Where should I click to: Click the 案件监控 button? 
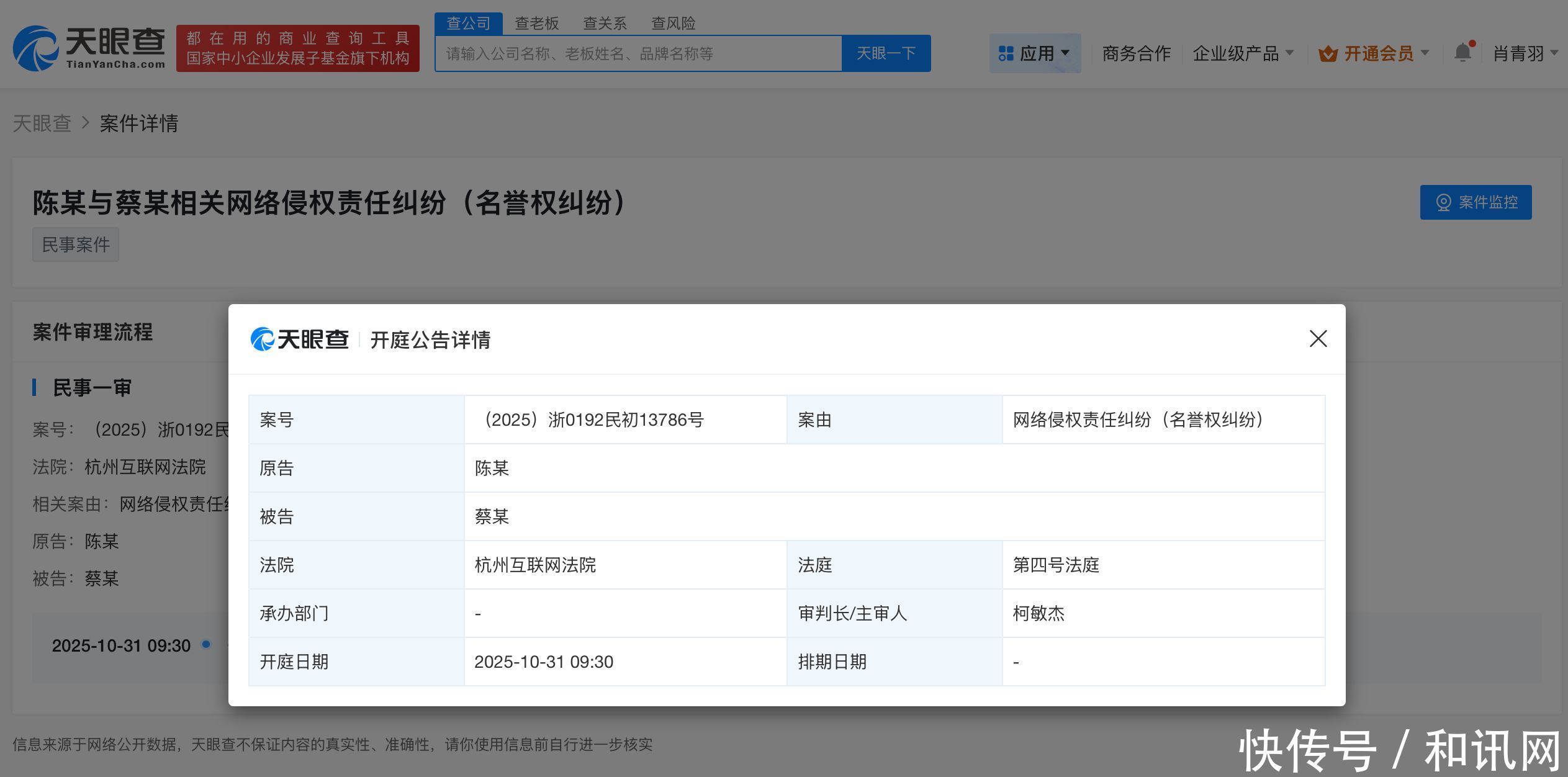tap(1476, 202)
